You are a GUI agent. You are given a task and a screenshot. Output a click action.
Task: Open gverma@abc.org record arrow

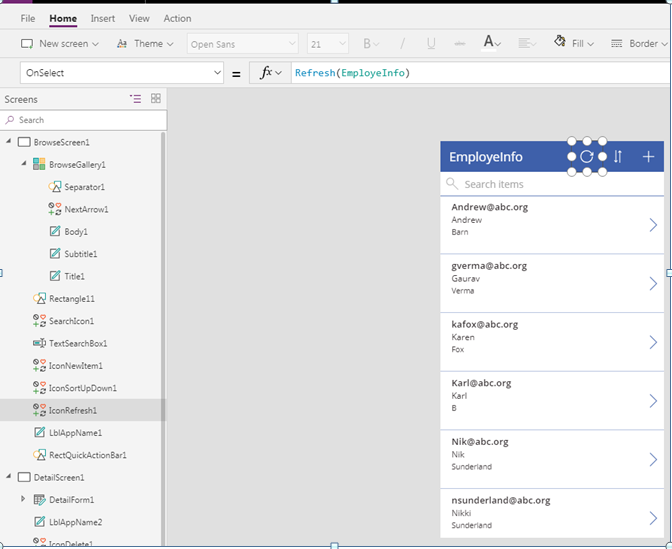[x=653, y=283]
